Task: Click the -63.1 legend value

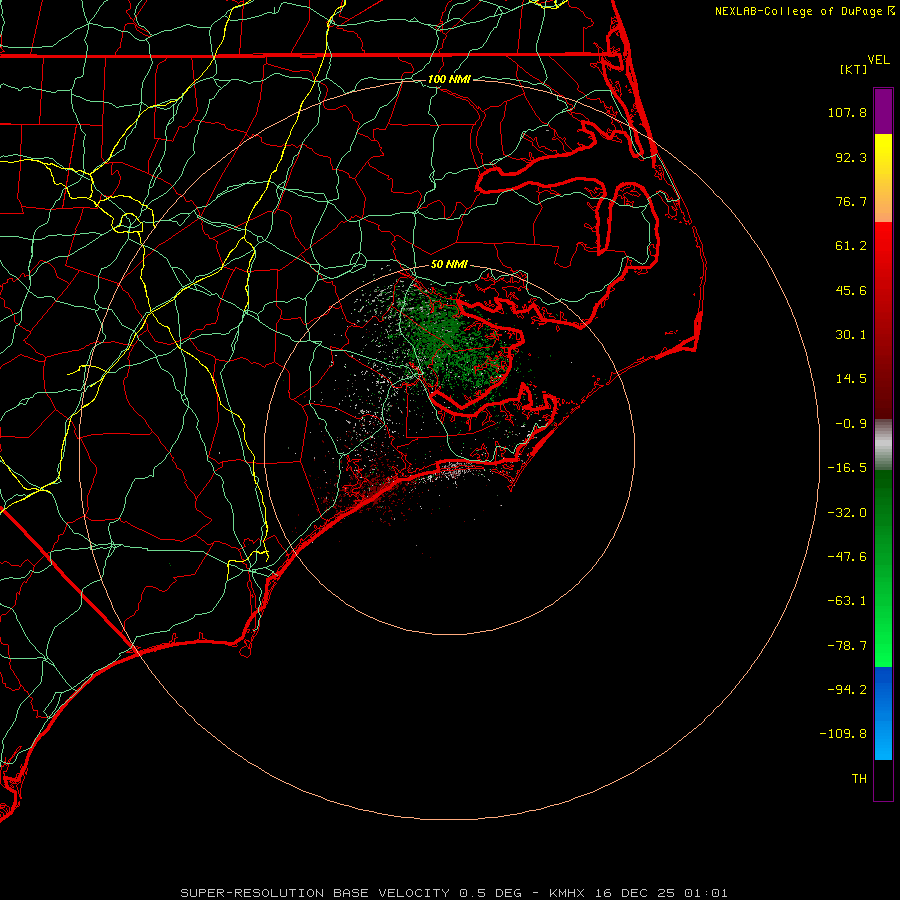Action: 847,601
